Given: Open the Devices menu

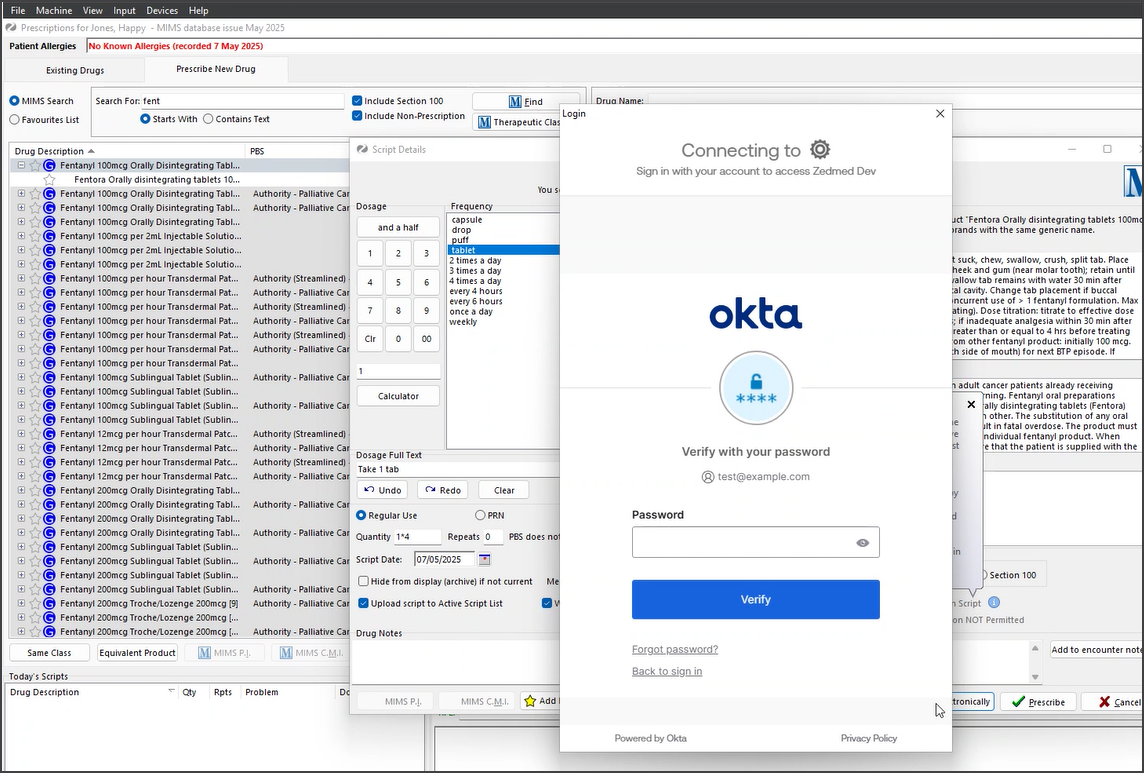Looking at the screenshot, I should tap(162, 10).
